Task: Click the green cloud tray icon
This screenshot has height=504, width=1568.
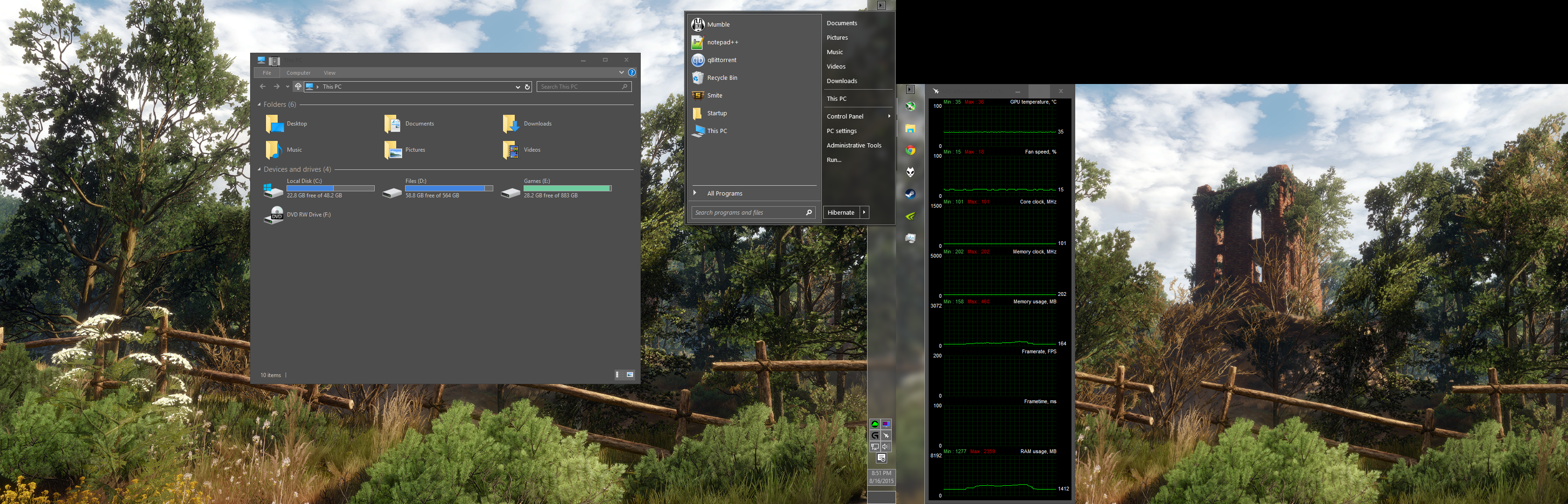Action: 875,424
